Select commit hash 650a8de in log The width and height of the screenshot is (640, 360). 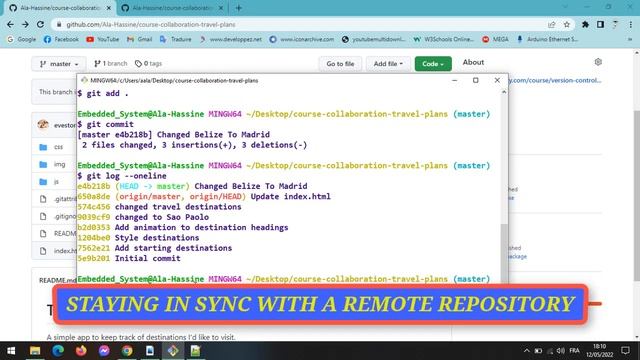(x=93, y=197)
